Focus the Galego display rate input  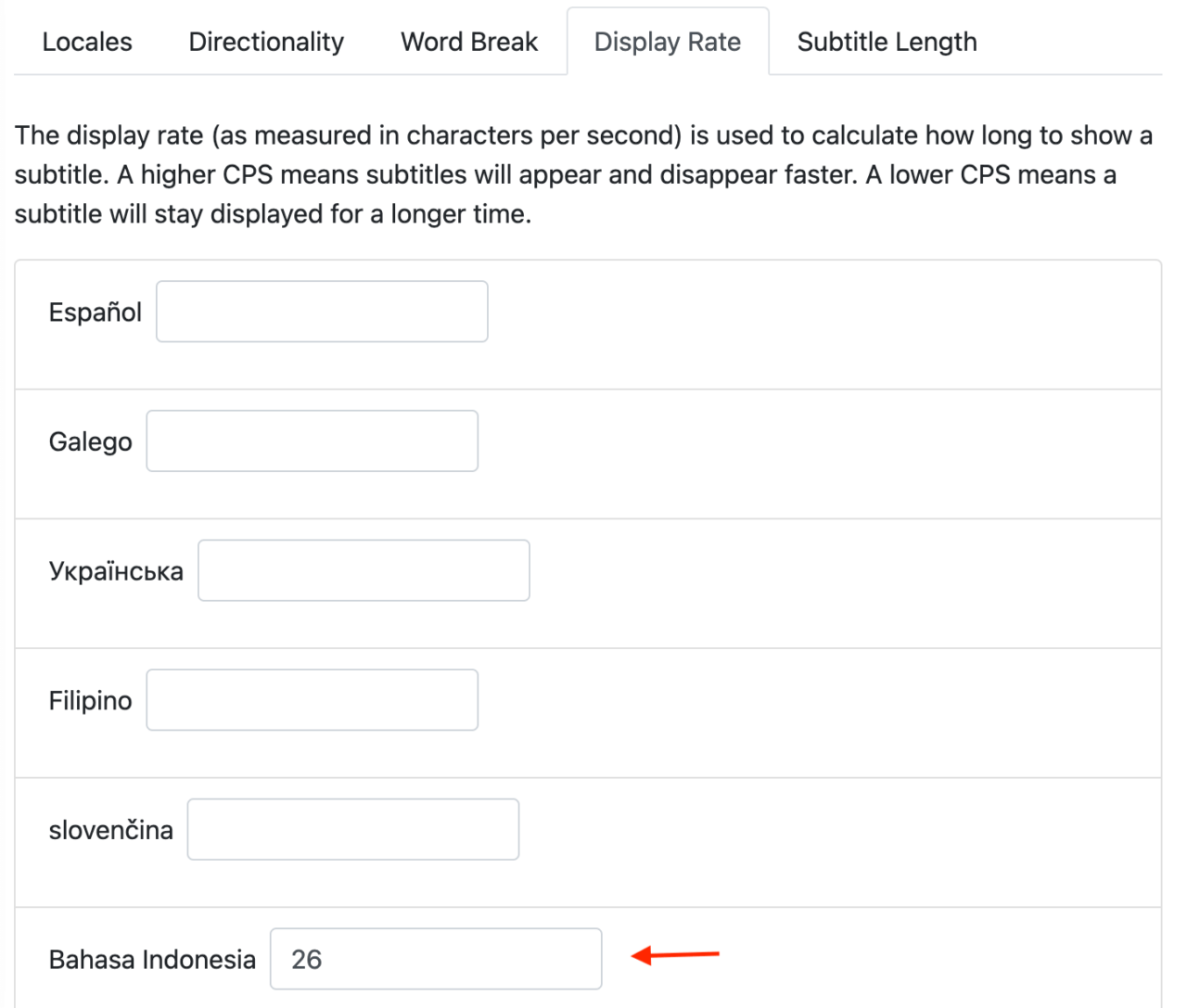pos(312,440)
